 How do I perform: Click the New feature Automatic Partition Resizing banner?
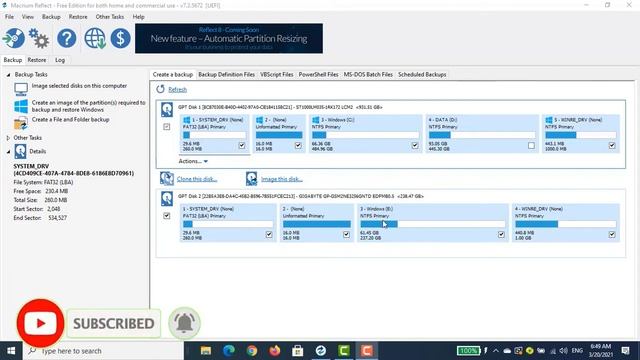[x=229, y=38]
